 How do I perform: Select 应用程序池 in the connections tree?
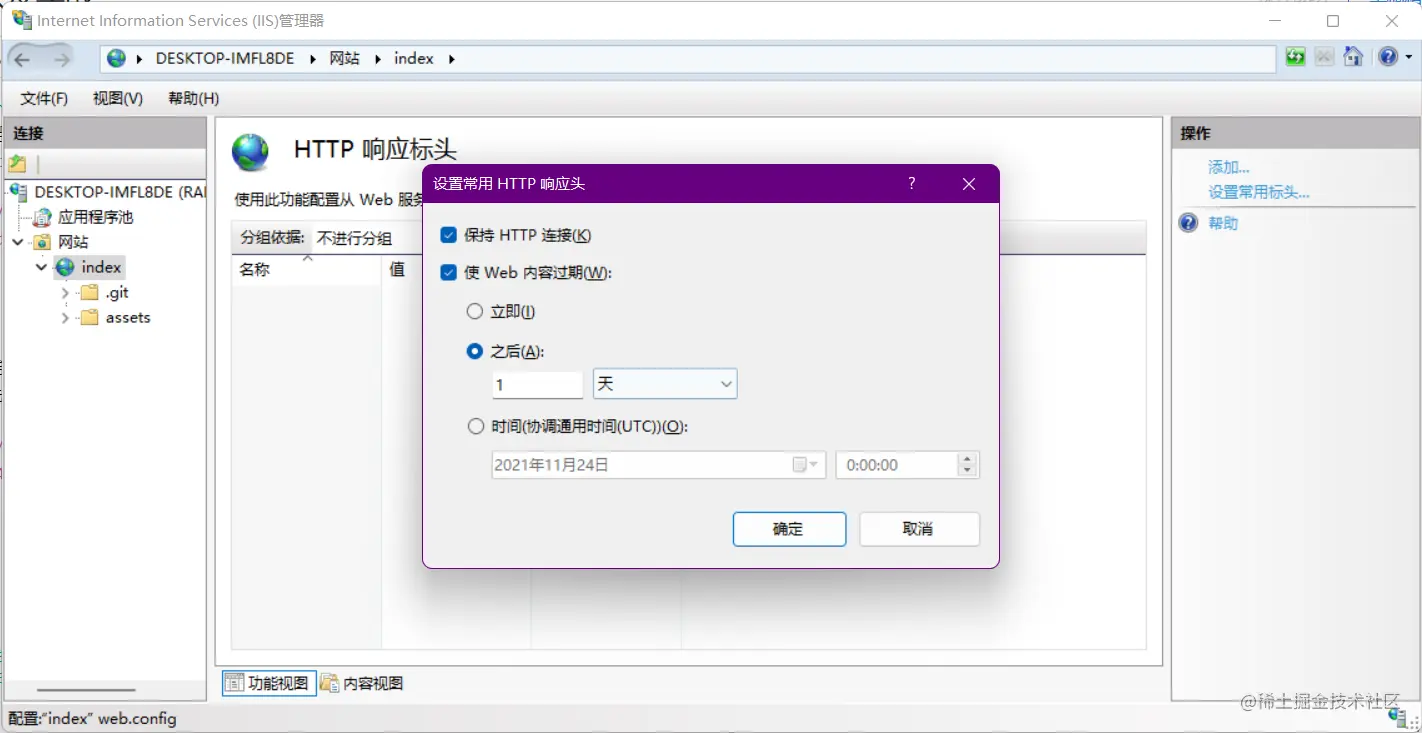(95, 217)
